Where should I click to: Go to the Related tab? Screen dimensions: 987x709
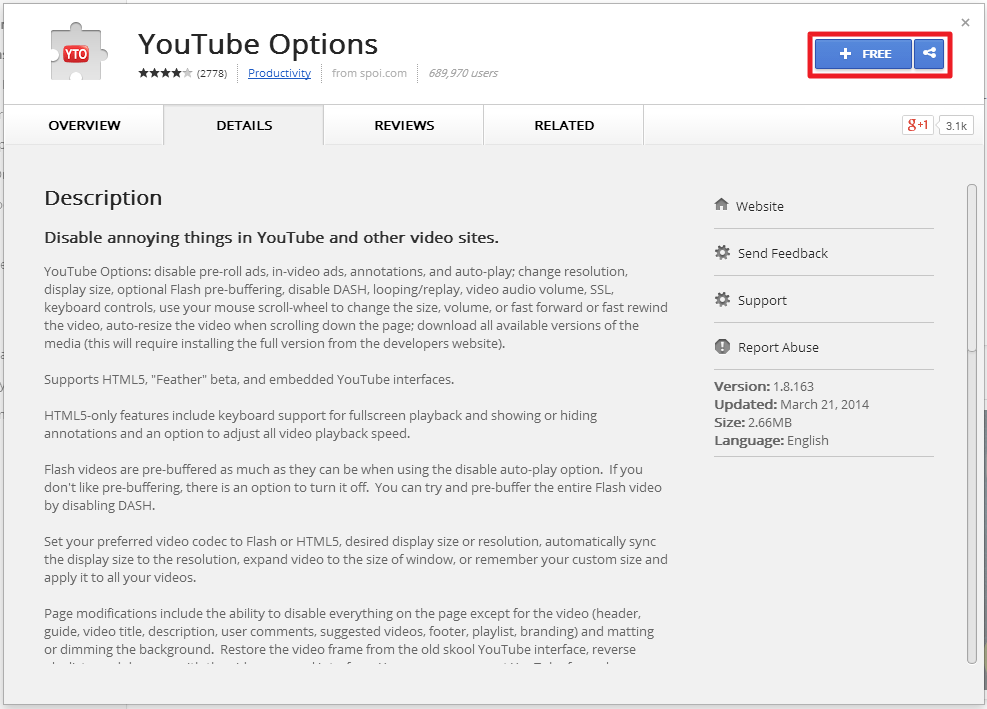564,125
